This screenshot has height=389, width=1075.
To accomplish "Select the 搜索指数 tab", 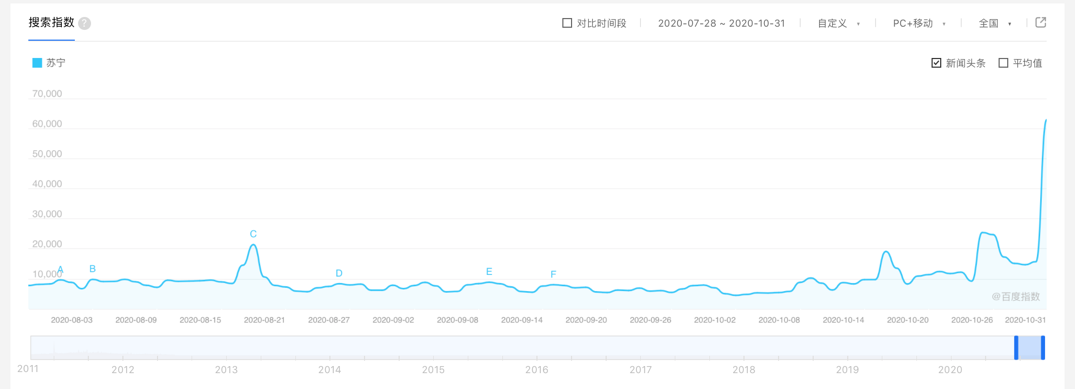I will click(51, 23).
